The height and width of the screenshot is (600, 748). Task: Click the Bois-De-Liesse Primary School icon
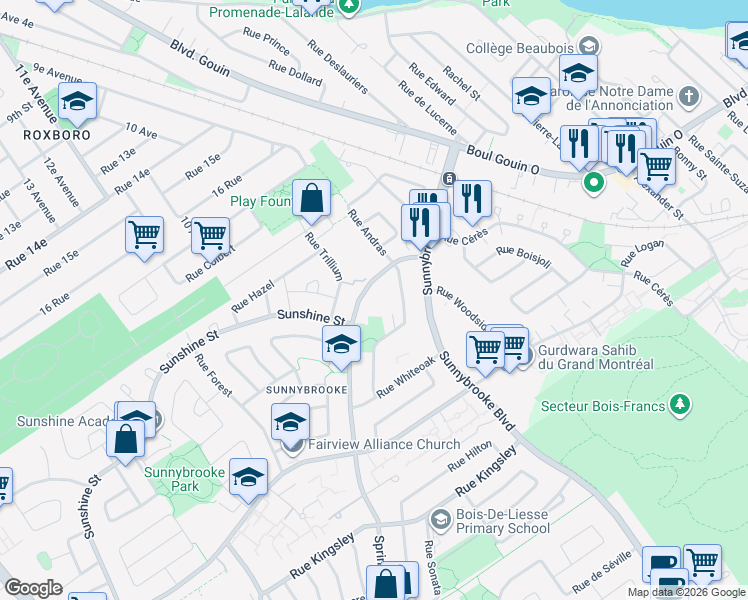pyautogui.click(x=440, y=520)
